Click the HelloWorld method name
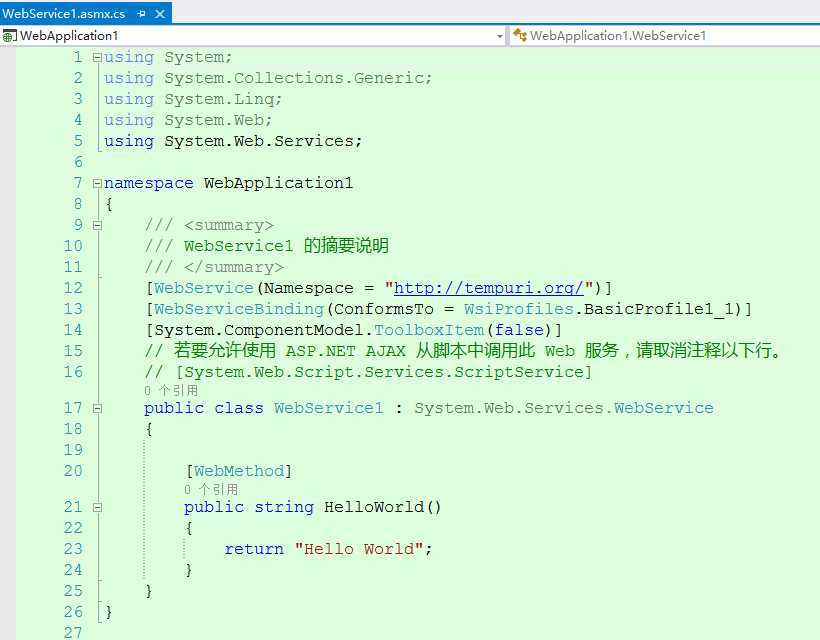Screen dimensions: 820x640 374,507
